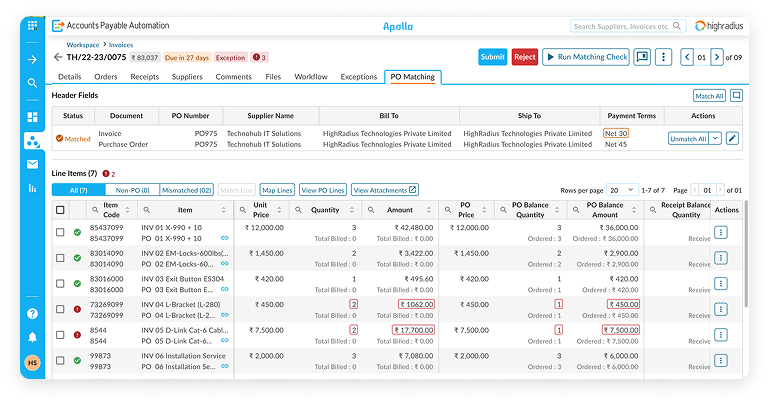The width and height of the screenshot is (769, 403).
Task: Open the dropdown arrow beside Unmatch All
Action: click(715, 138)
